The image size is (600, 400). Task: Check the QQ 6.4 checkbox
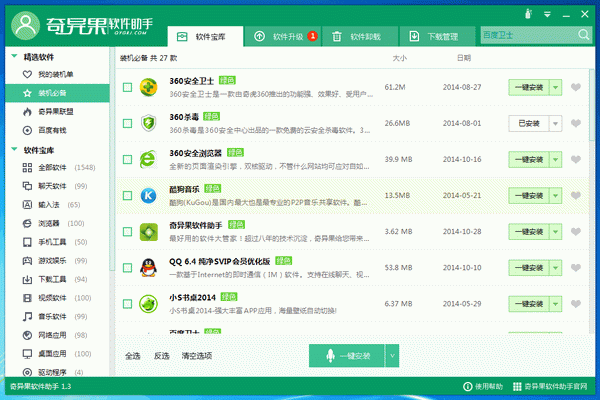coord(127,268)
